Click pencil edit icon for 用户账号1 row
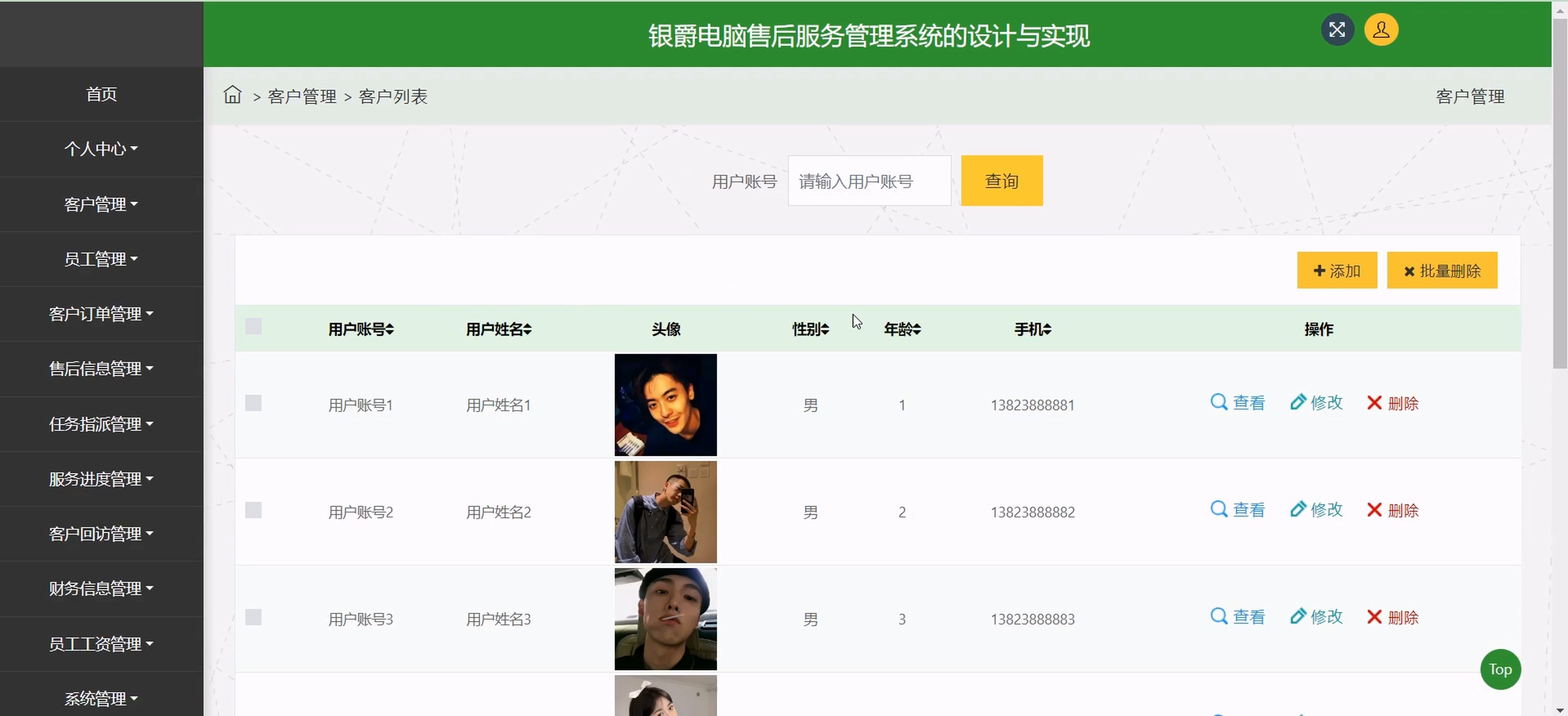 click(1297, 402)
